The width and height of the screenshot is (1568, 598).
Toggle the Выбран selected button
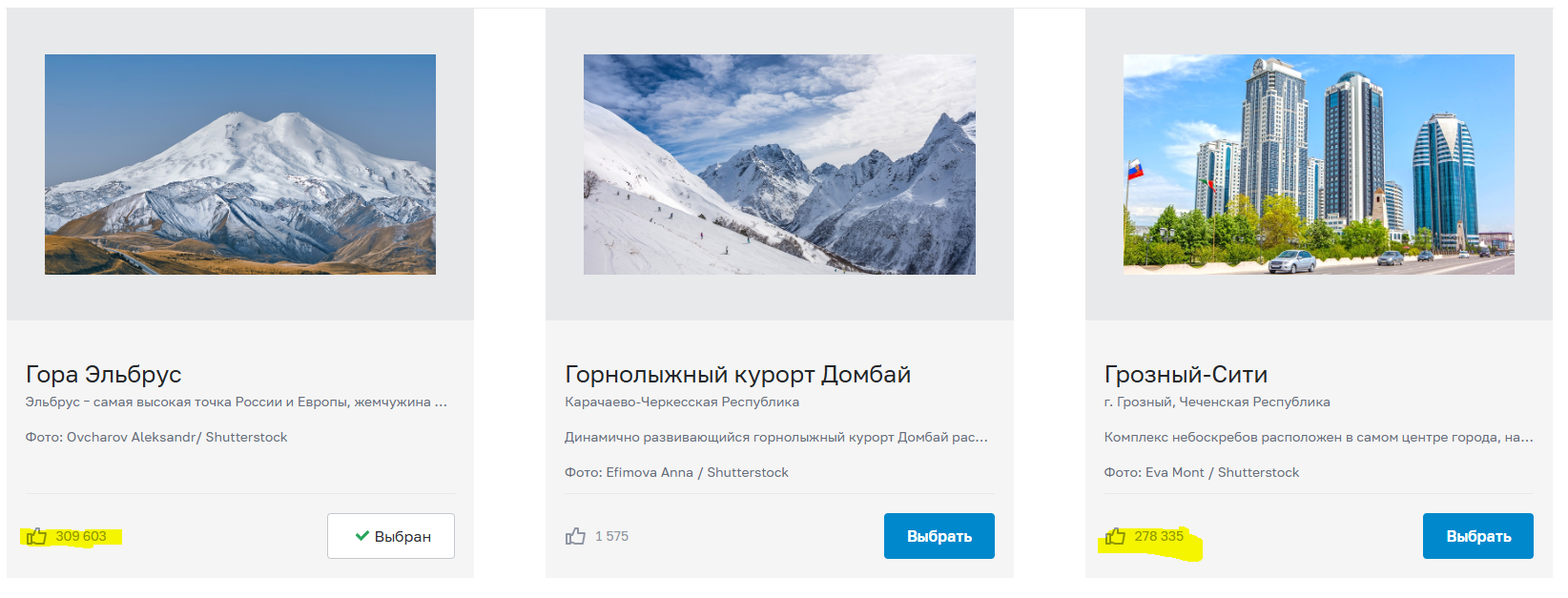(x=391, y=536)
